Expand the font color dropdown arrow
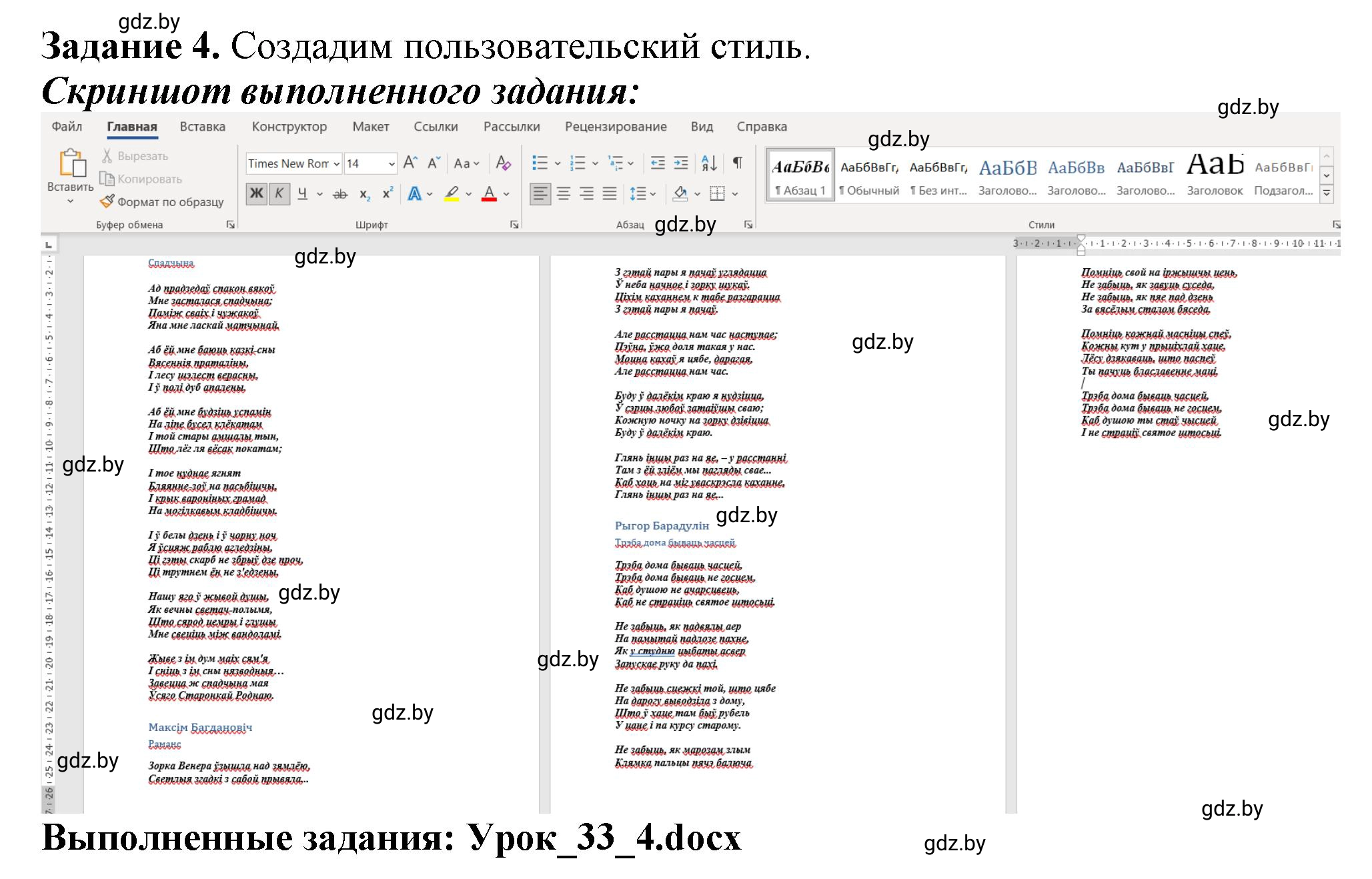 (x=506, y=194)
